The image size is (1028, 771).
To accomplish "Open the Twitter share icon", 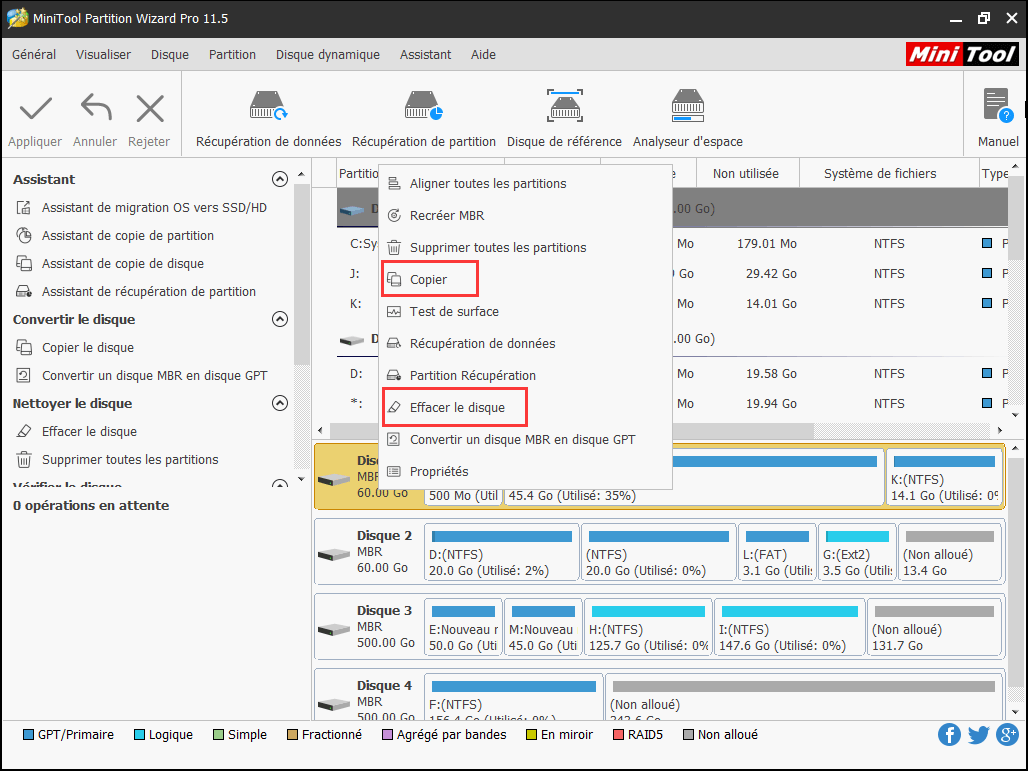I will point(978,734).
